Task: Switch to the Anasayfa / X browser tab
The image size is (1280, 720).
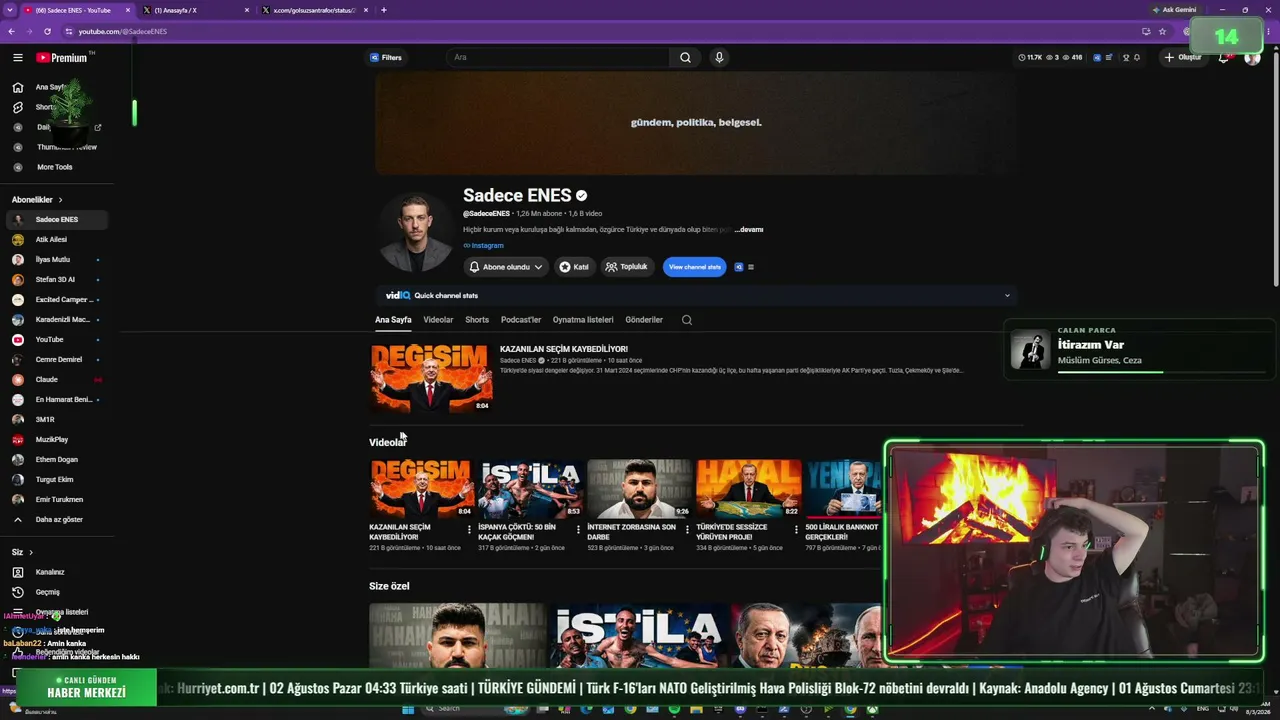Action: coord(196,10)
